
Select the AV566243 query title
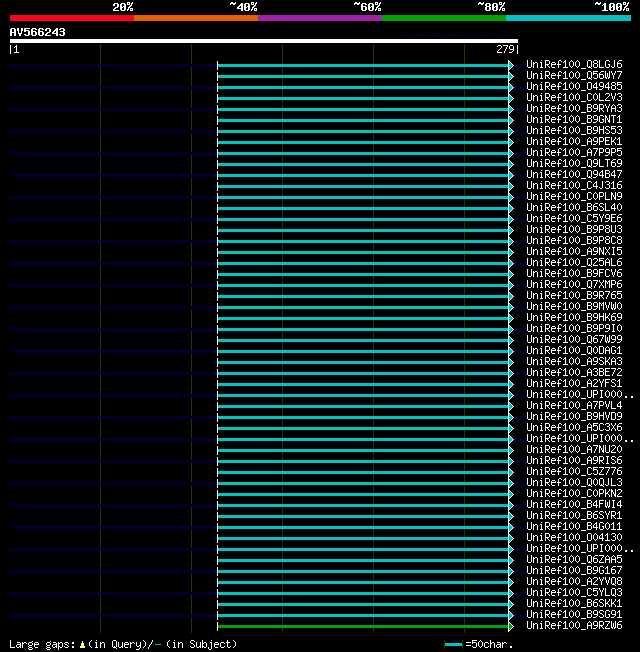[37, 32]
